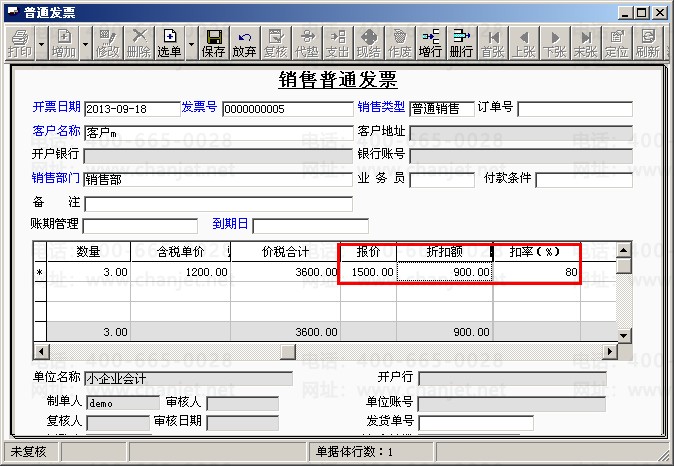674x466 pixels.
Task: Click the 现结 (Cash settle) toolbar icon
Action: [x=368, y=43]
